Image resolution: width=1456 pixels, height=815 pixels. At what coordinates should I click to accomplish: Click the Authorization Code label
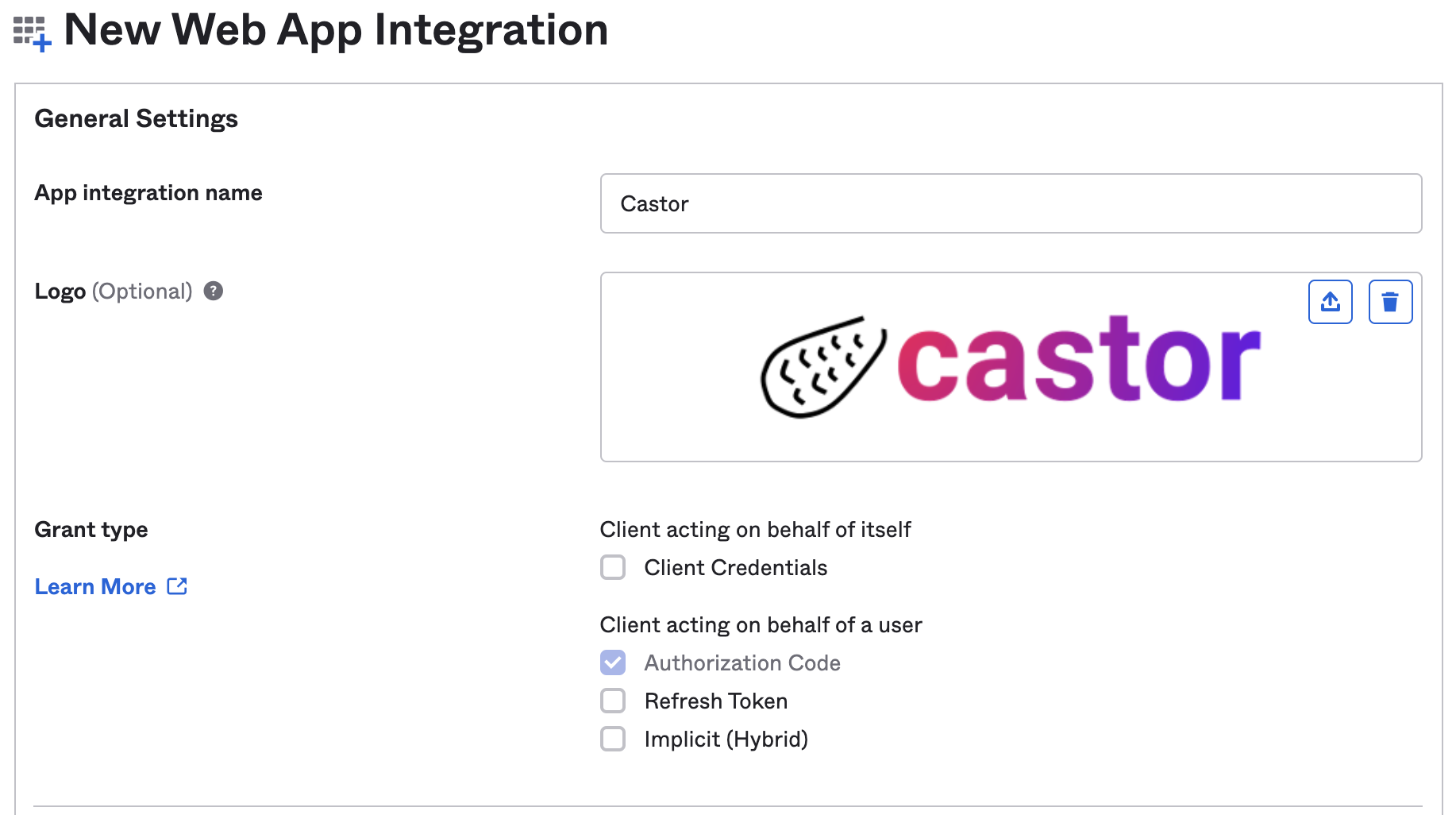[741, 662]
